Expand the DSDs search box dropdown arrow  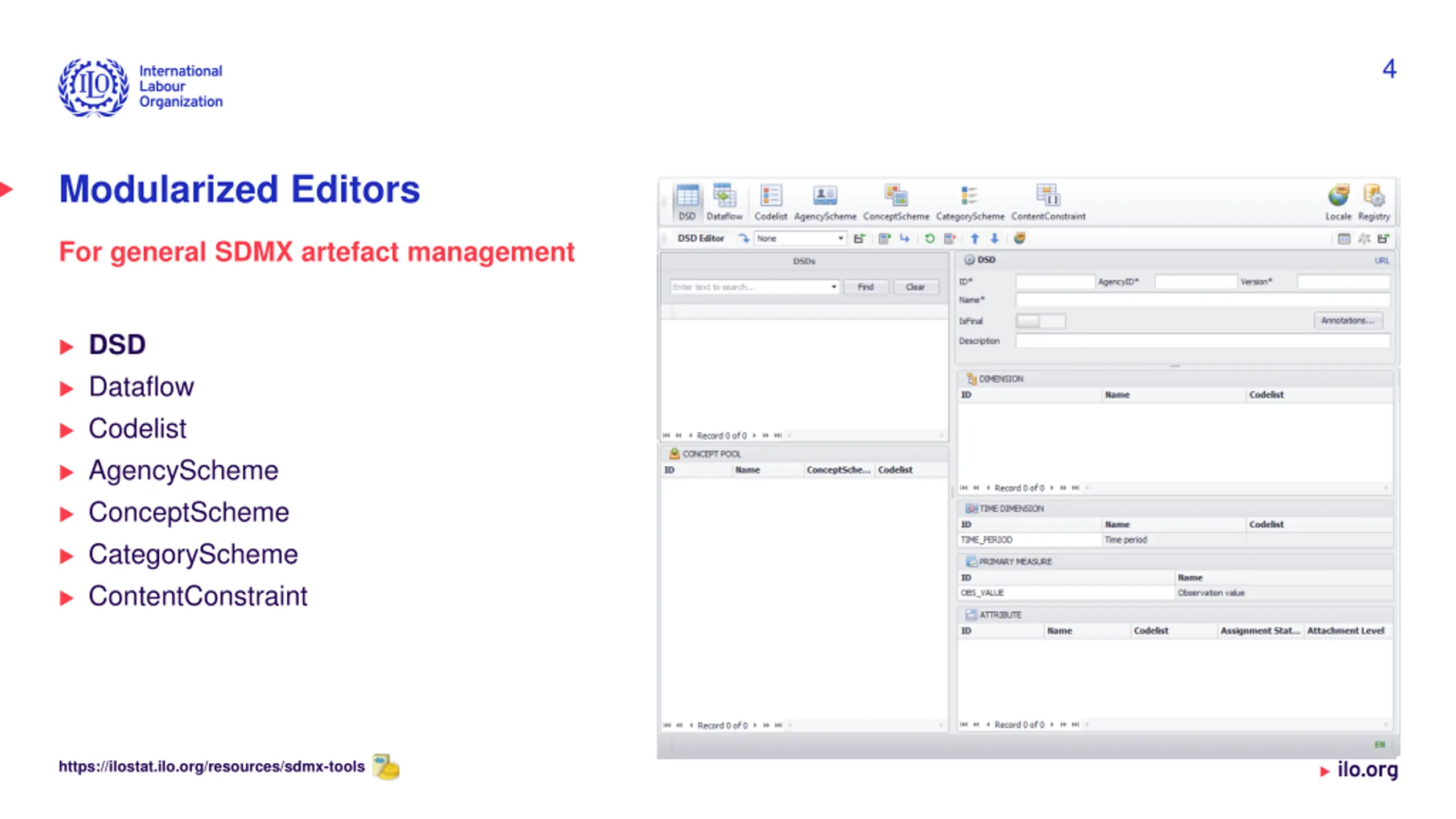pyautogui.click(x=833, y=287)
